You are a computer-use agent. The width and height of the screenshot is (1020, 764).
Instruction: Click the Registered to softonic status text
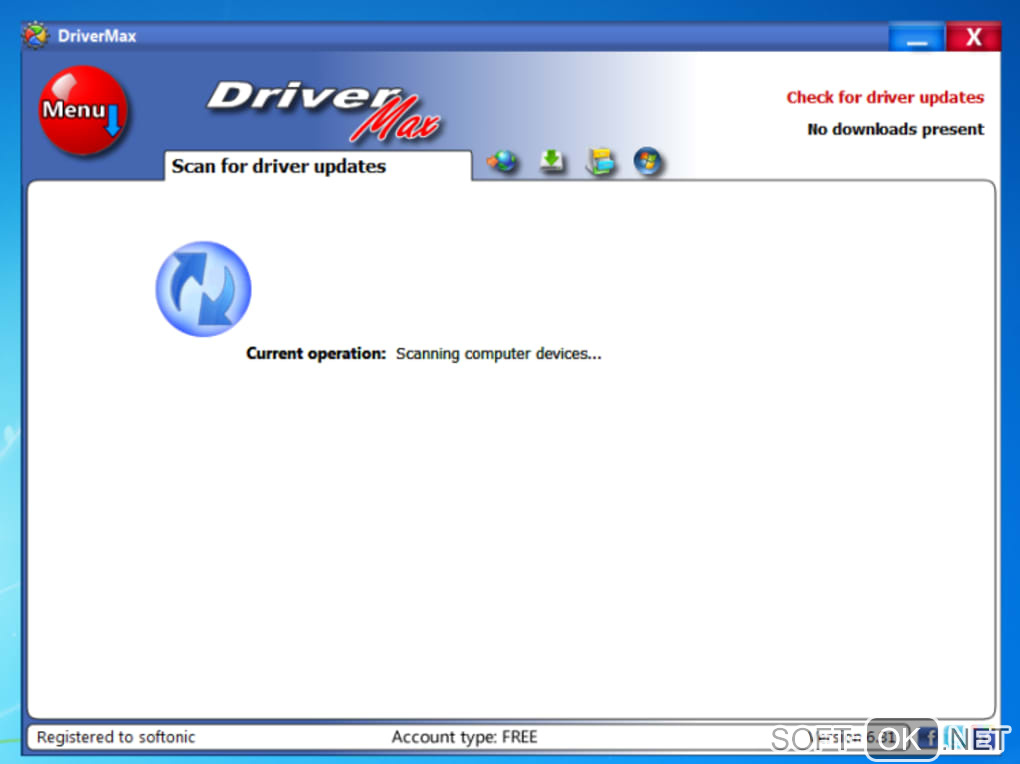pyautogui.click(x=116, y=737)
